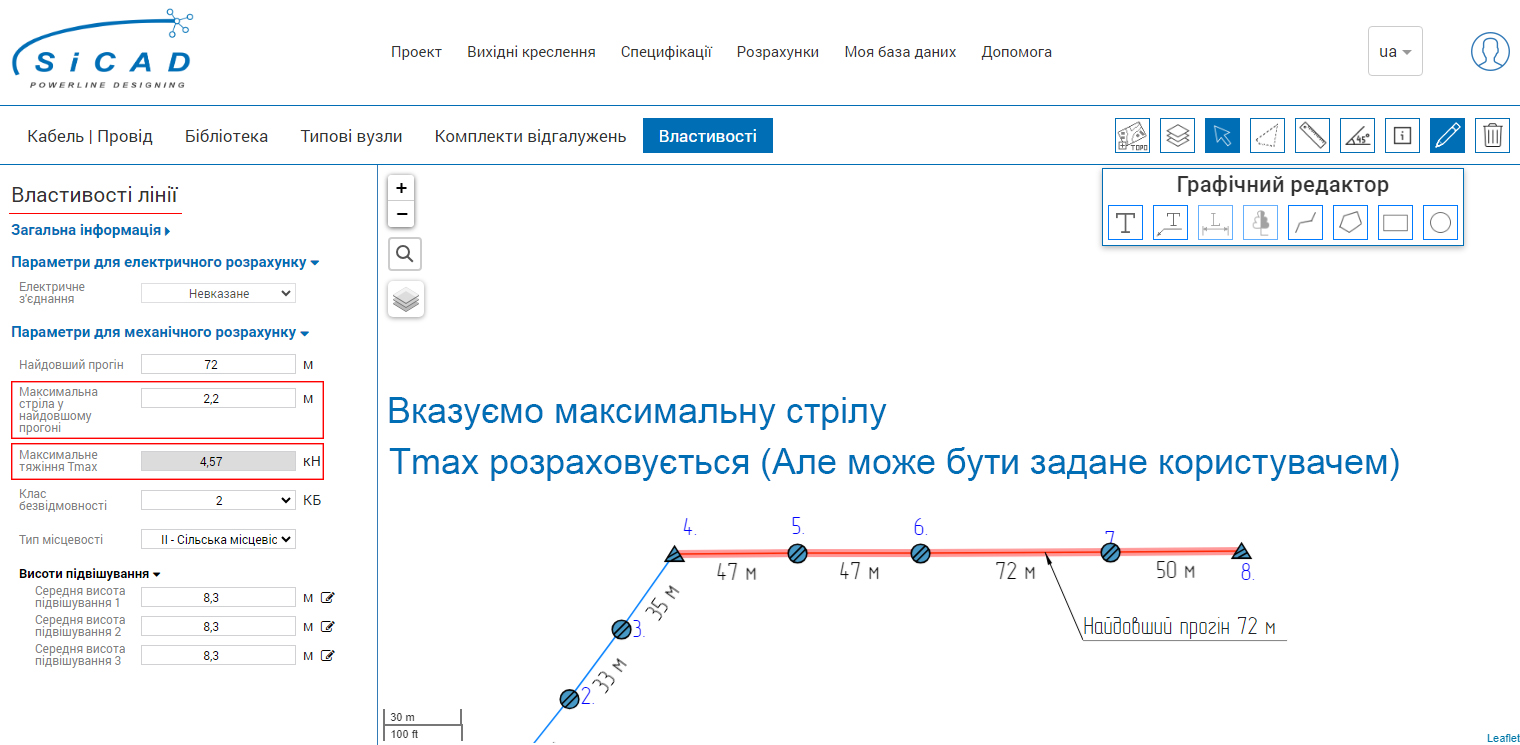Select the ruler measurement tool

pos(1312,135)
